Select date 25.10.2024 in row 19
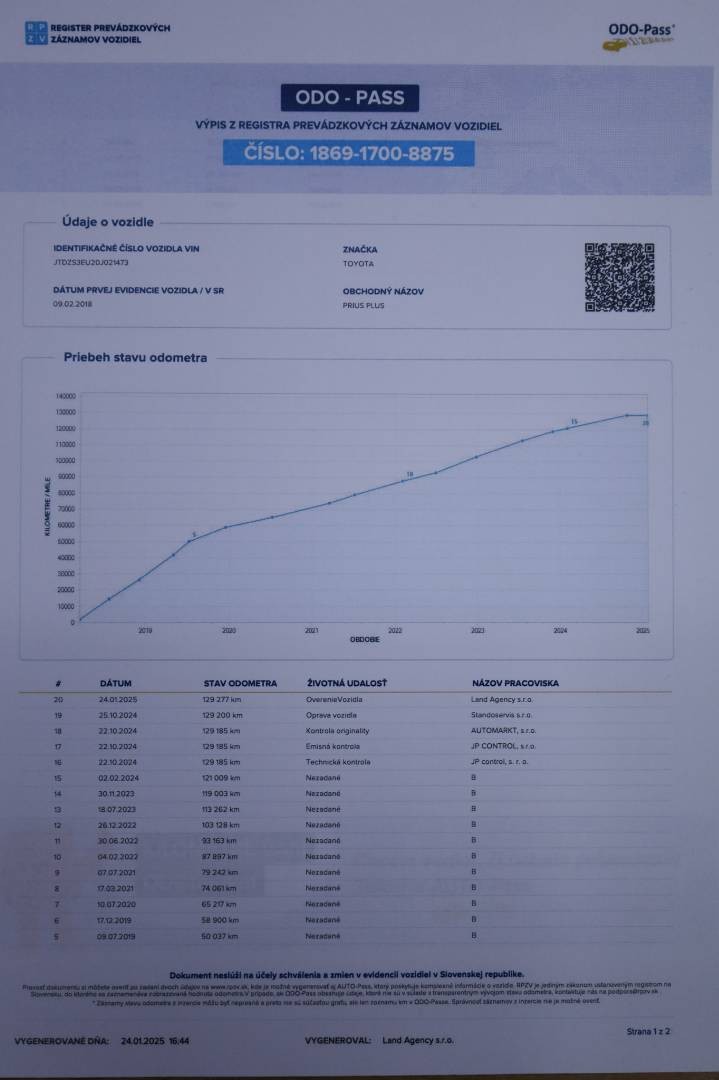Viewport: 719px width, 1080px height. pos(118,715)
